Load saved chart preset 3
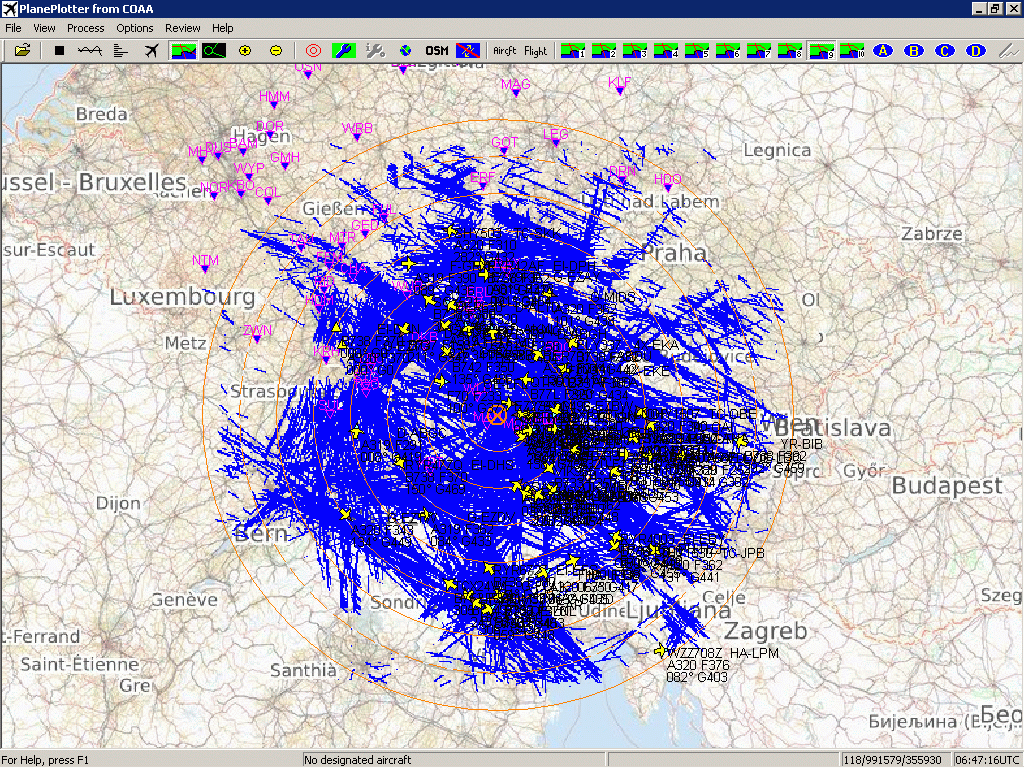1024x768 pixels. pos(635,50)
